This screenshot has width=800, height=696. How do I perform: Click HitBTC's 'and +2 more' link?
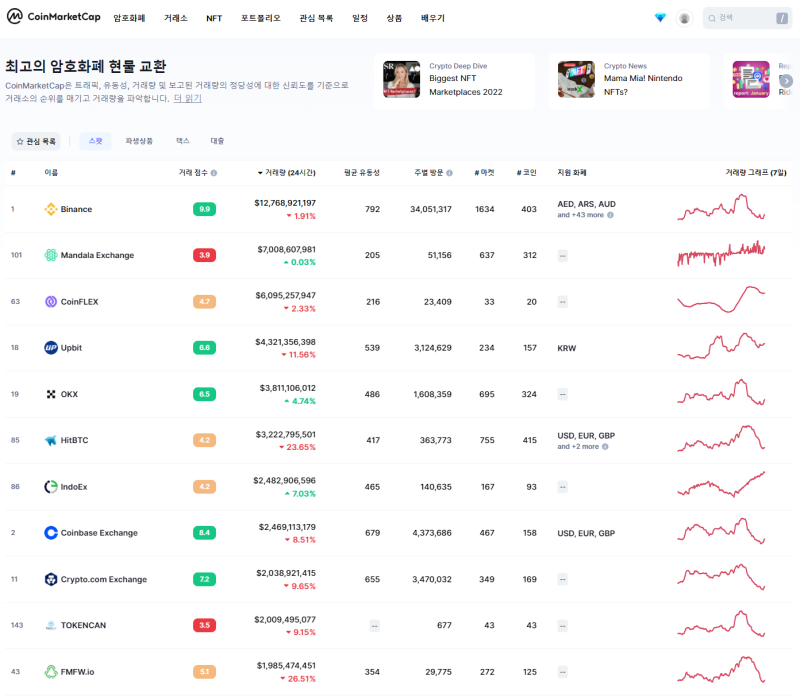tap(578, 446)
